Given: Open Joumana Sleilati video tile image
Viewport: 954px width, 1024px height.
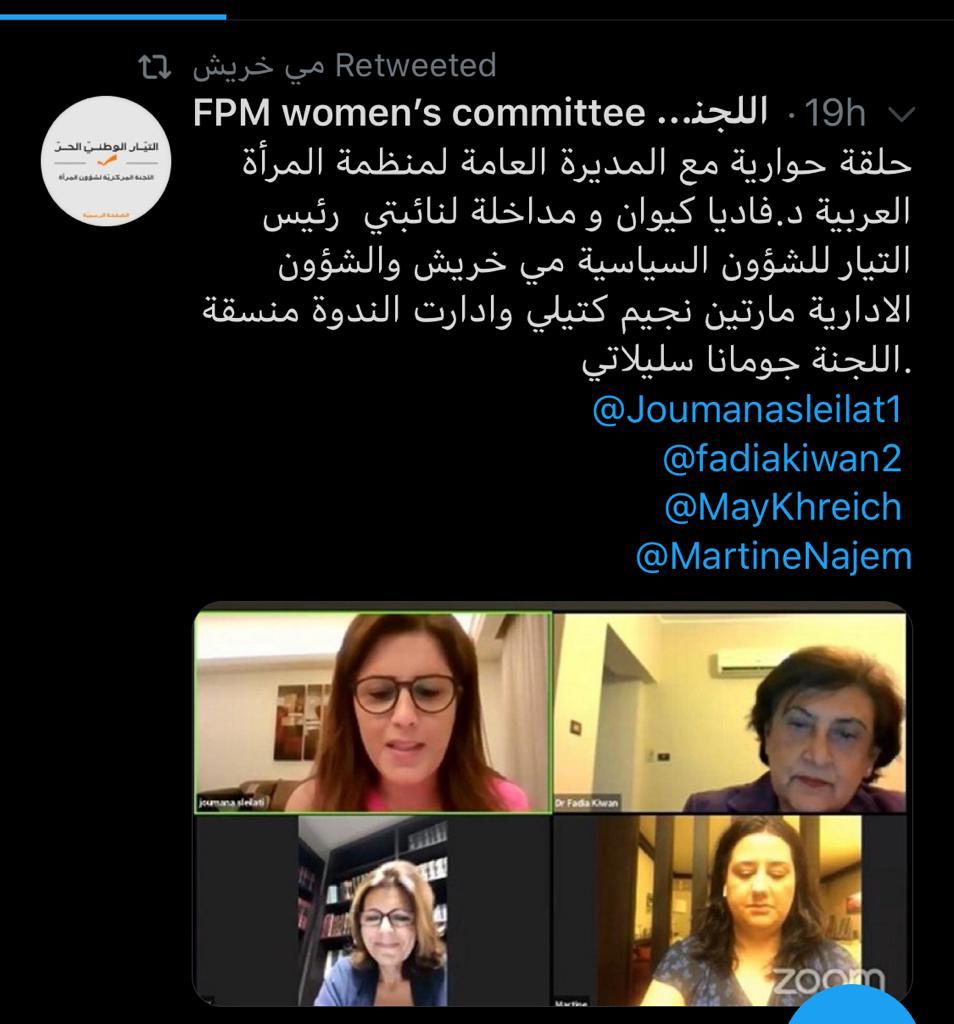Looking at the screenshot, I should (374, 712).
